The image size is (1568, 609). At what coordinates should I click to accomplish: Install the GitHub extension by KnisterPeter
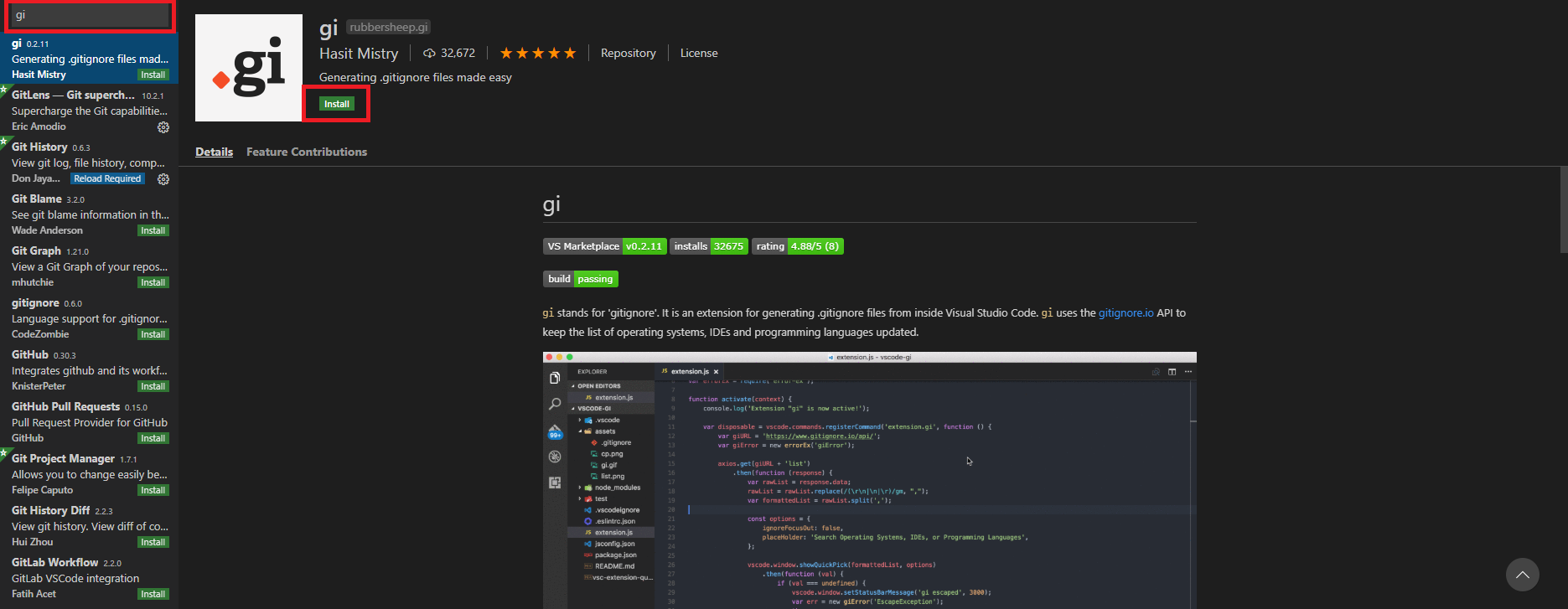click(153, 386)
